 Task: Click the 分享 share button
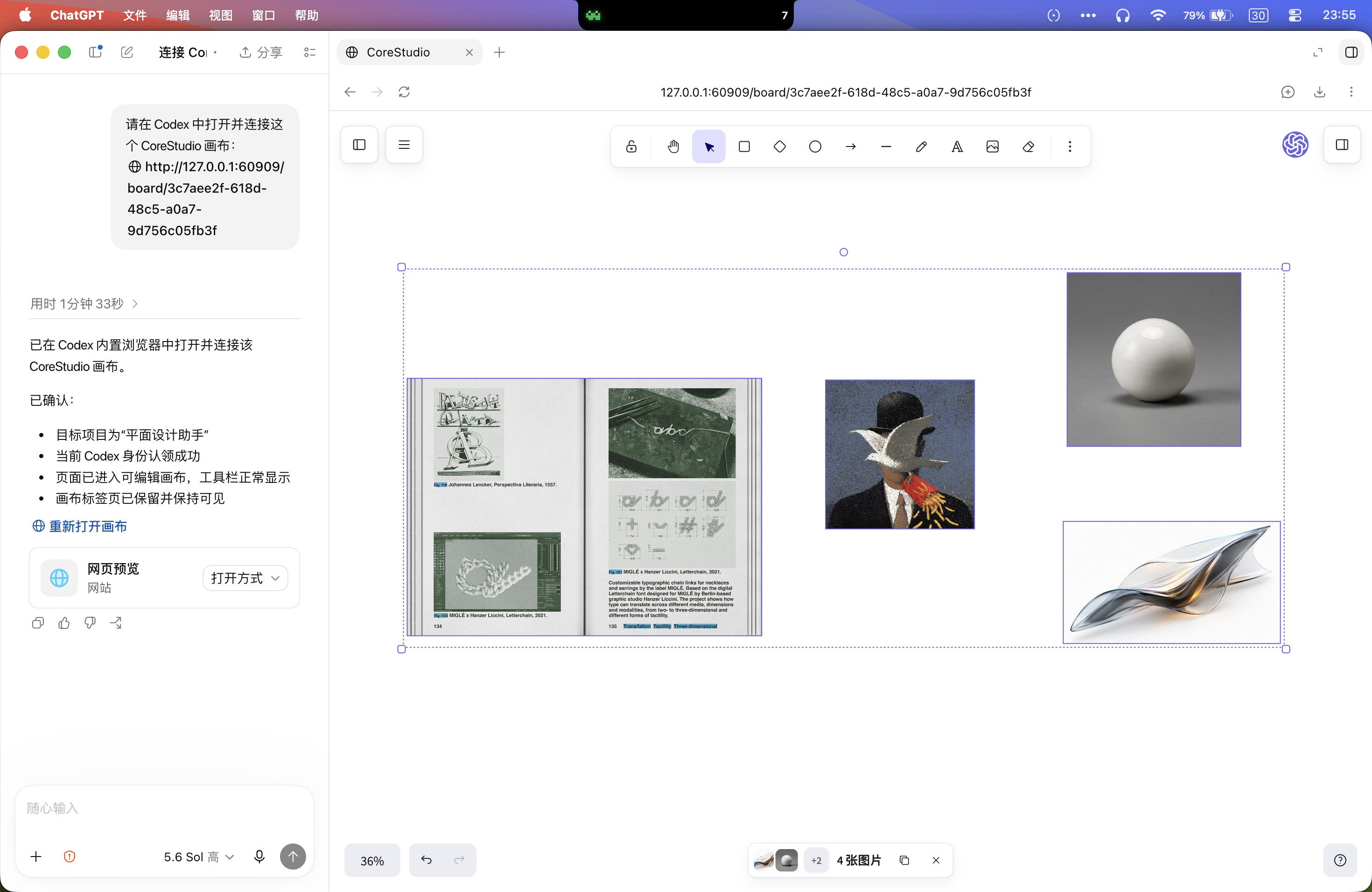261,52
